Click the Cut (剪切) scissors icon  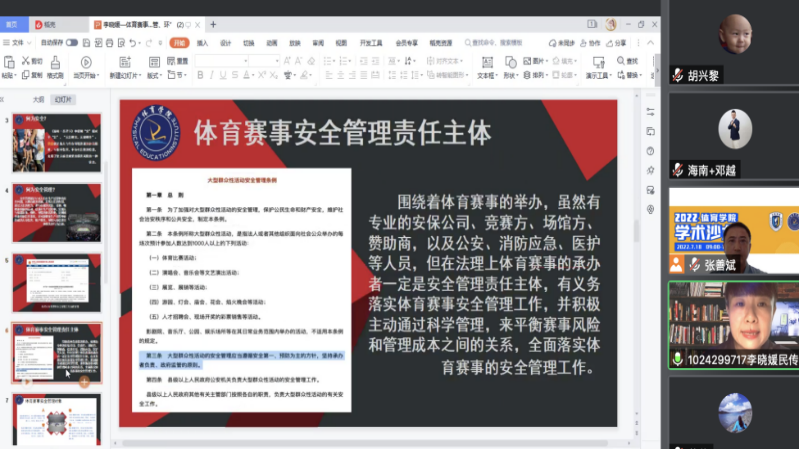click(26, 60)
